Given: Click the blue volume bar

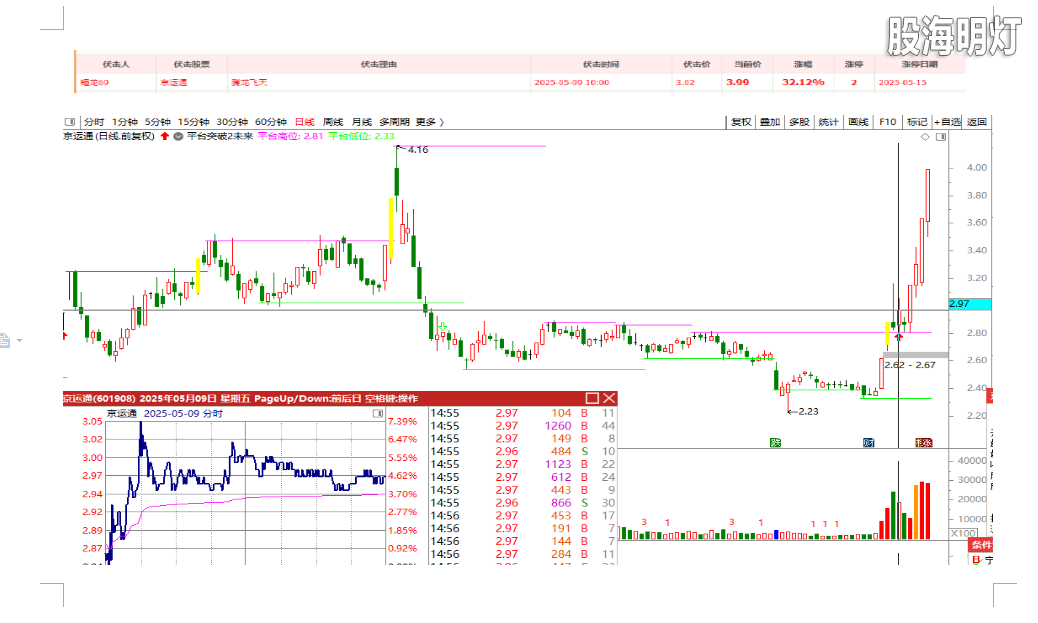Looking at the screenshot, I should [x=776, y=535].
